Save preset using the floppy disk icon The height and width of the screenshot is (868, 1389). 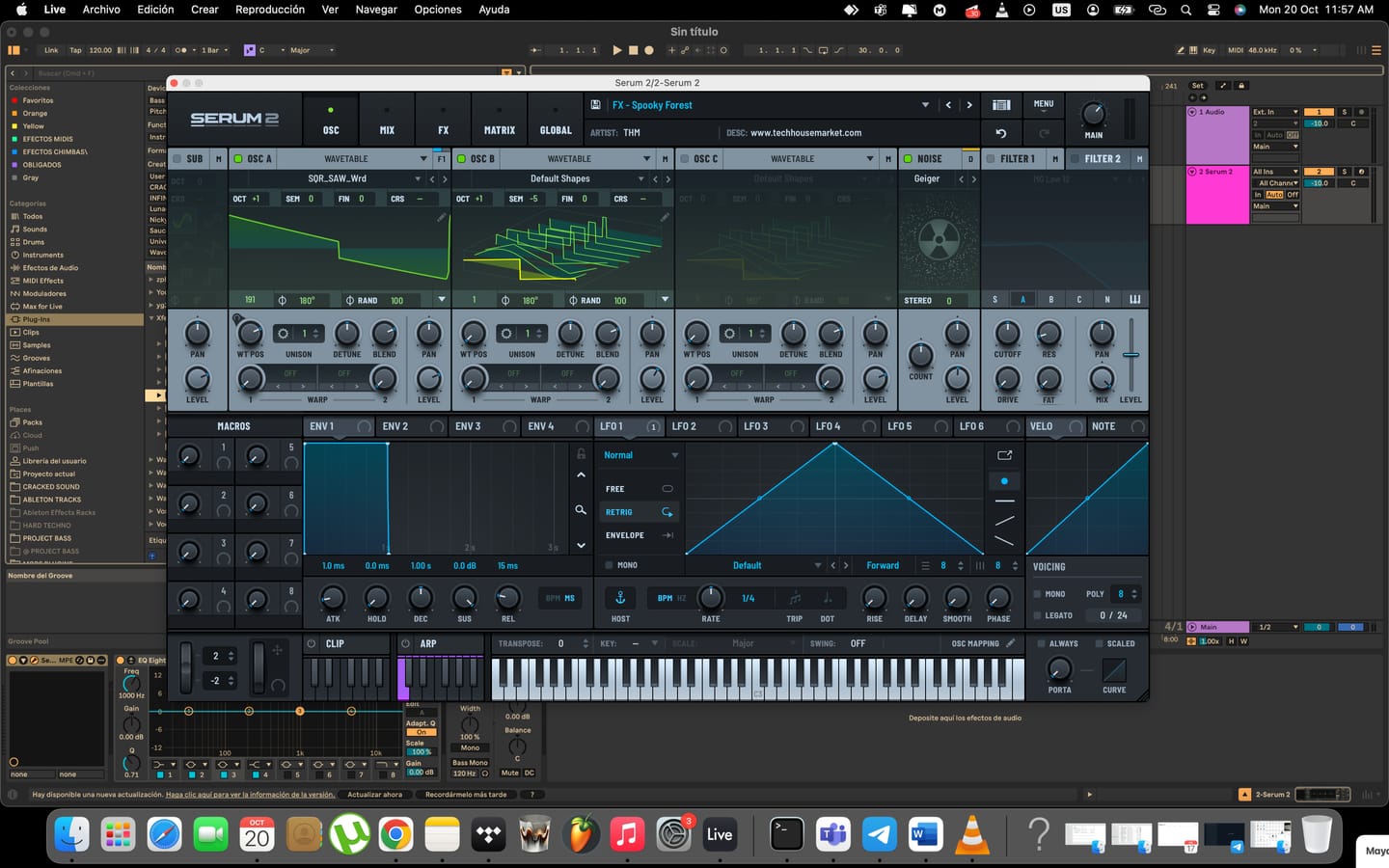point(595,105)
